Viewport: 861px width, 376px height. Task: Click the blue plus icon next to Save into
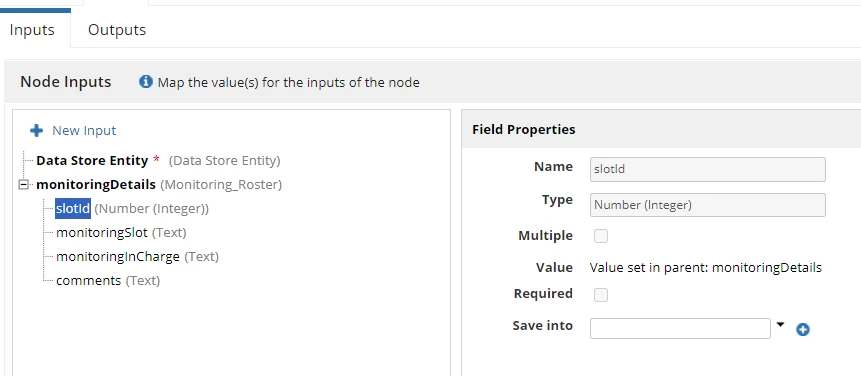tap(803, 329)
